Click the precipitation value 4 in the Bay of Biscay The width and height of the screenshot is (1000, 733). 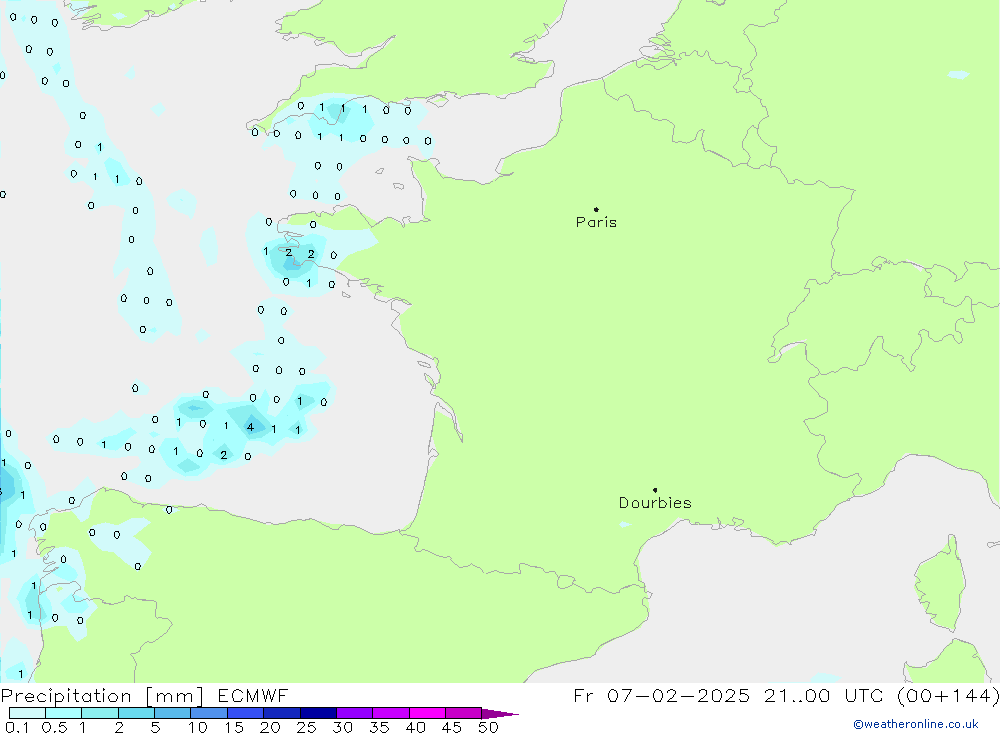tap(251, 427)
